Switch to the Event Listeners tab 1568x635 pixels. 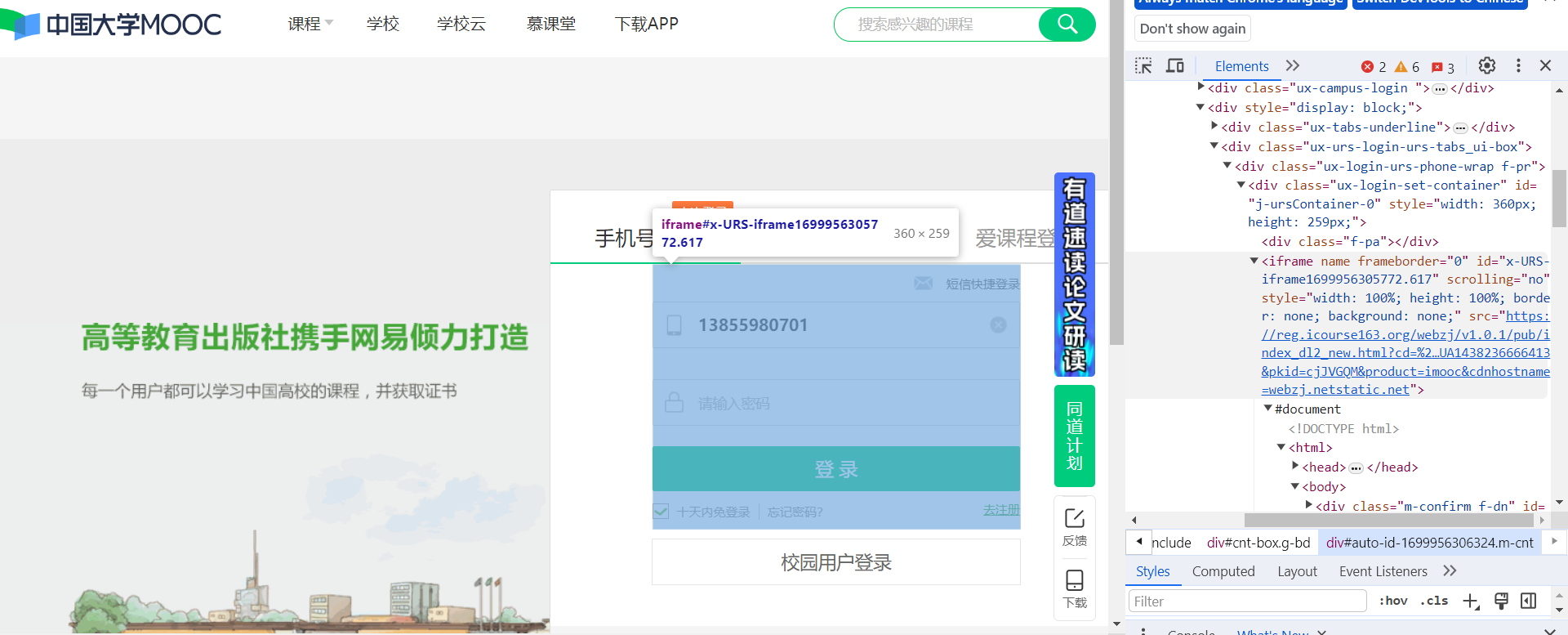pos(1383,571)
